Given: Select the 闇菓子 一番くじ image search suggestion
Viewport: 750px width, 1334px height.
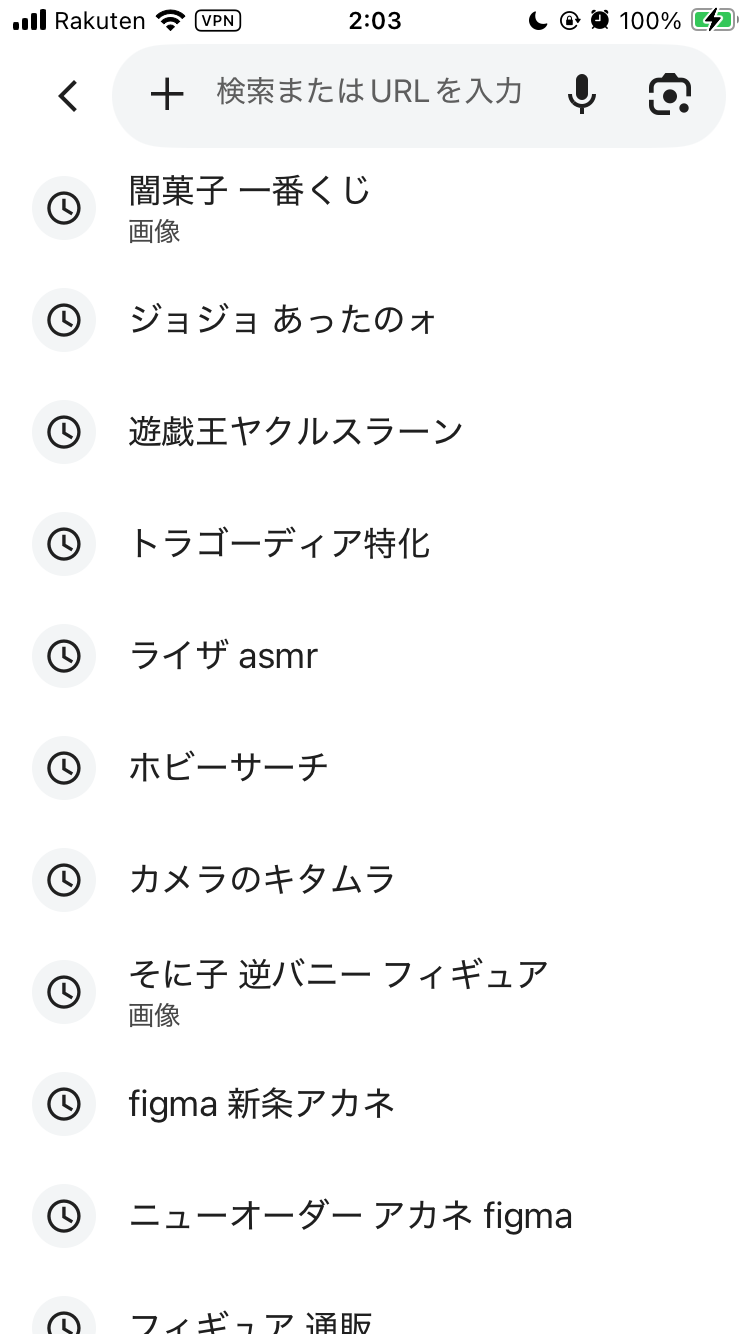Looking at the screenshot, I should point(250,207).
